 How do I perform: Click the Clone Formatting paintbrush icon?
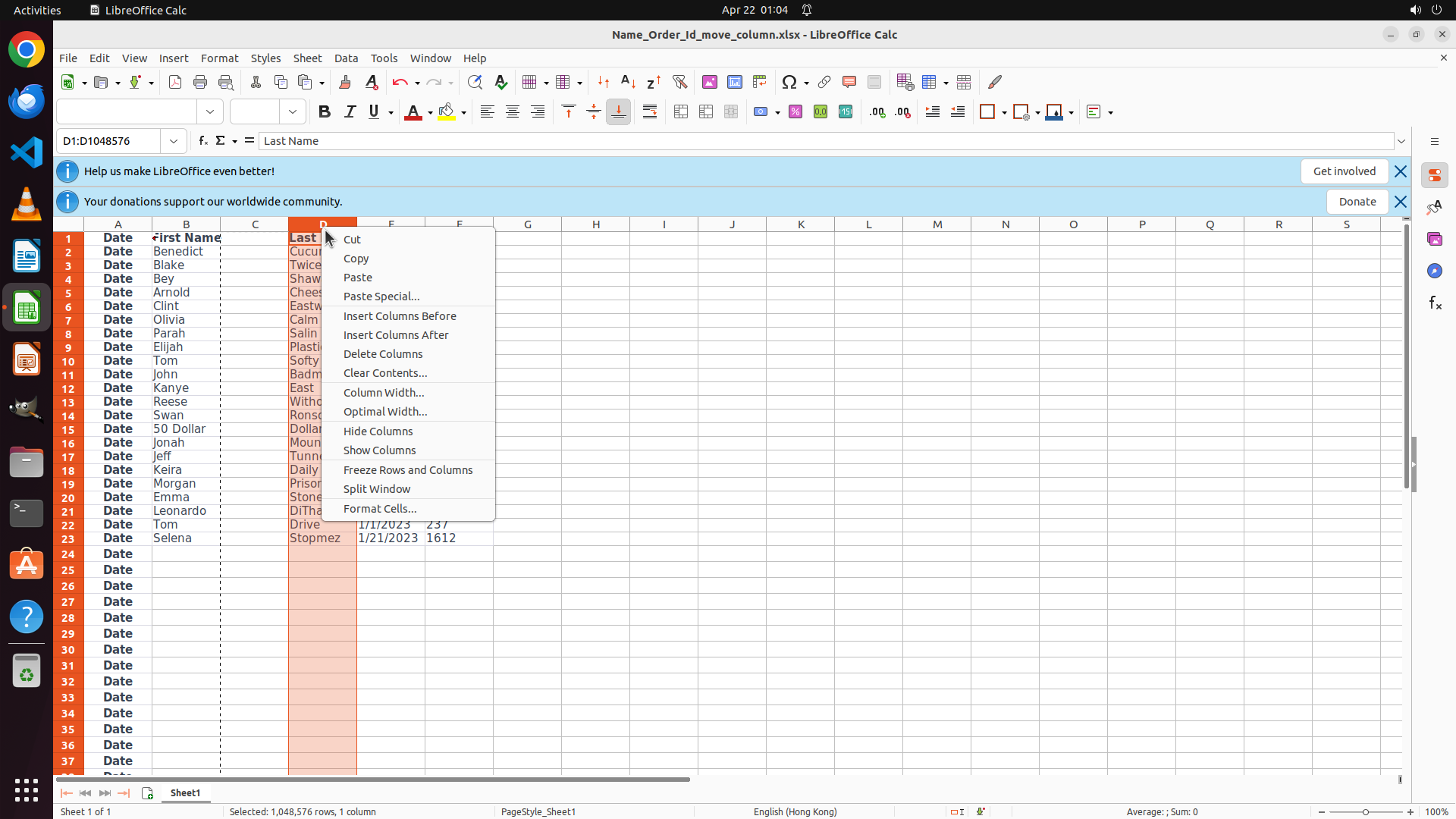click(x=345, y=82)
